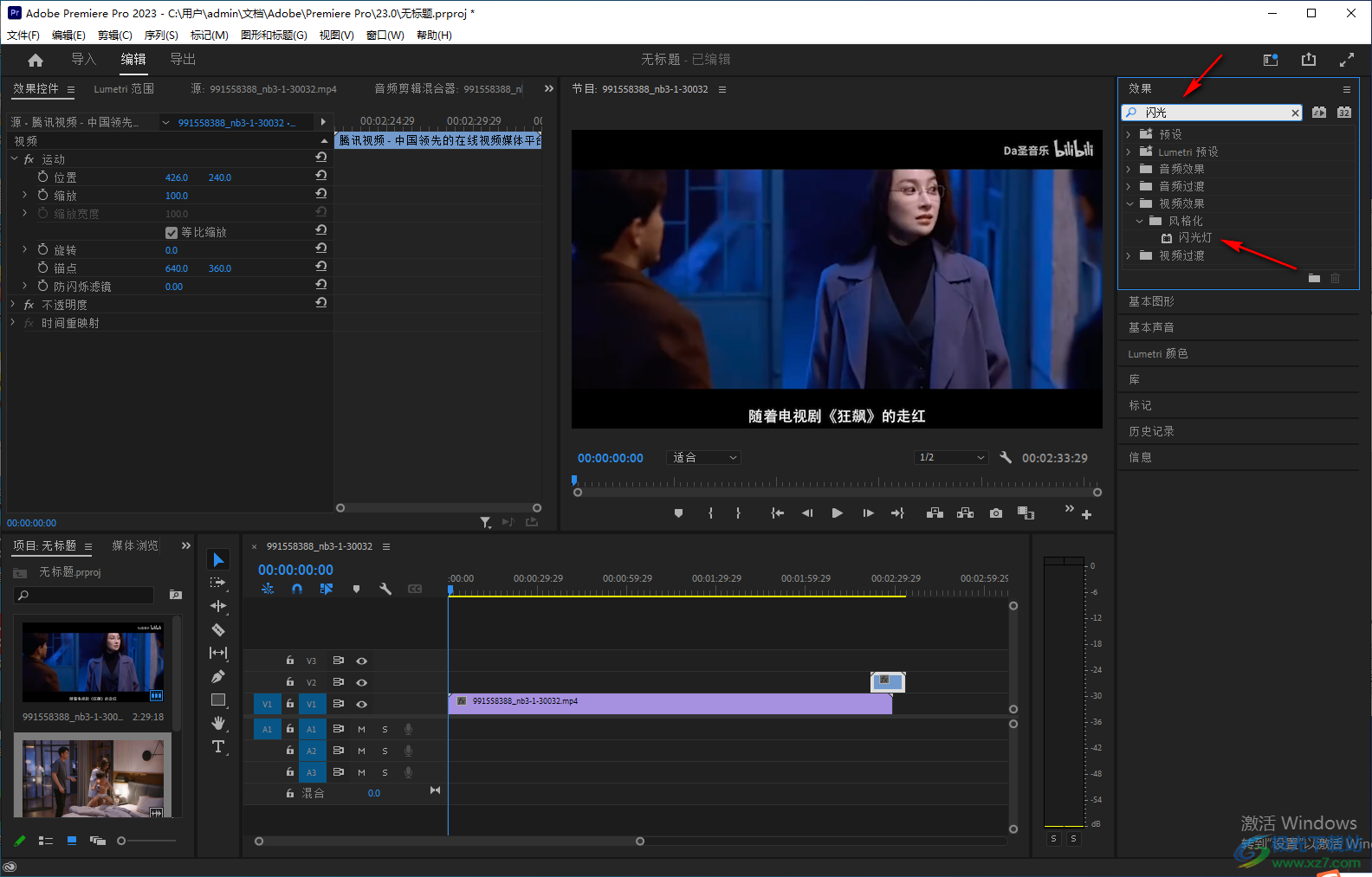Toggle lock on track V3
The height and width of the screenshot is (877, 1372).
coord(290,661)
